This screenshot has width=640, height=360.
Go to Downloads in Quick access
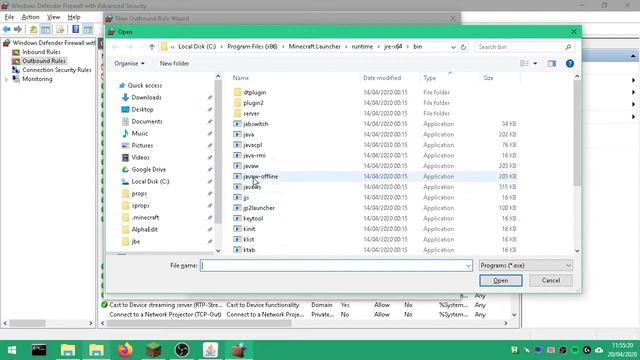pyautogui.click(x=146, y=98)
